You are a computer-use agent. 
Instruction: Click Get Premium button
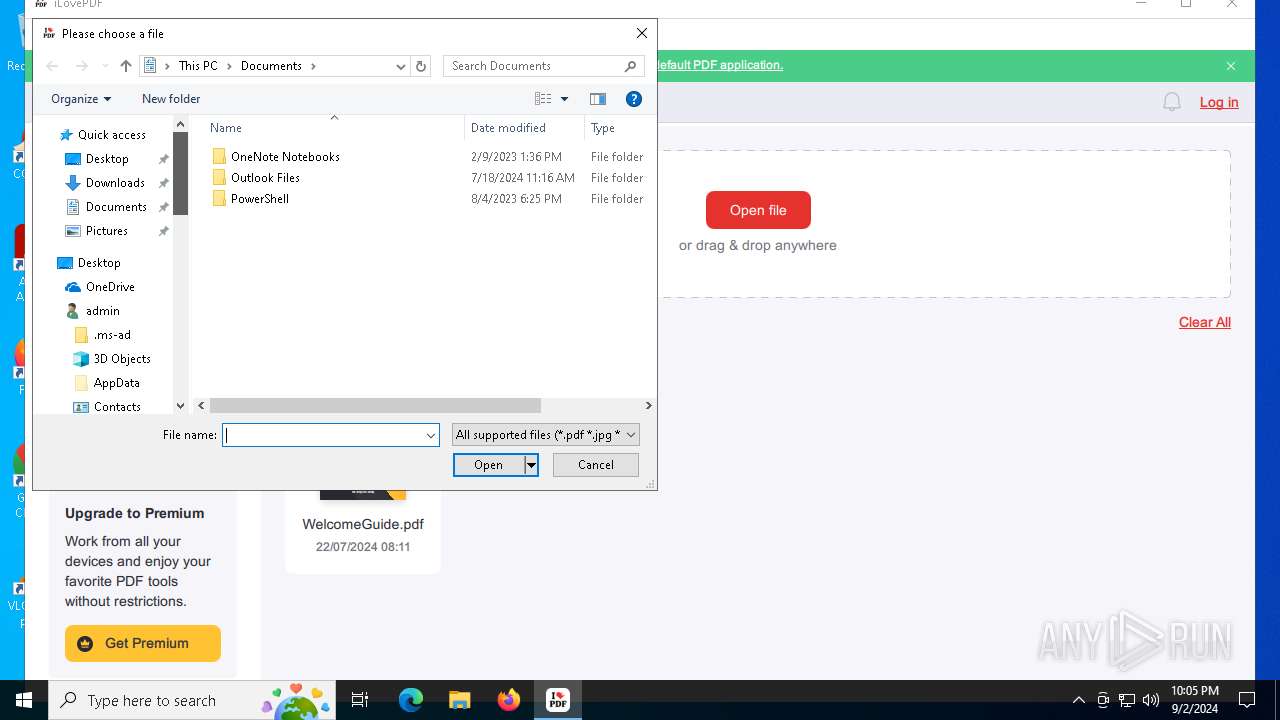(143, 643)
